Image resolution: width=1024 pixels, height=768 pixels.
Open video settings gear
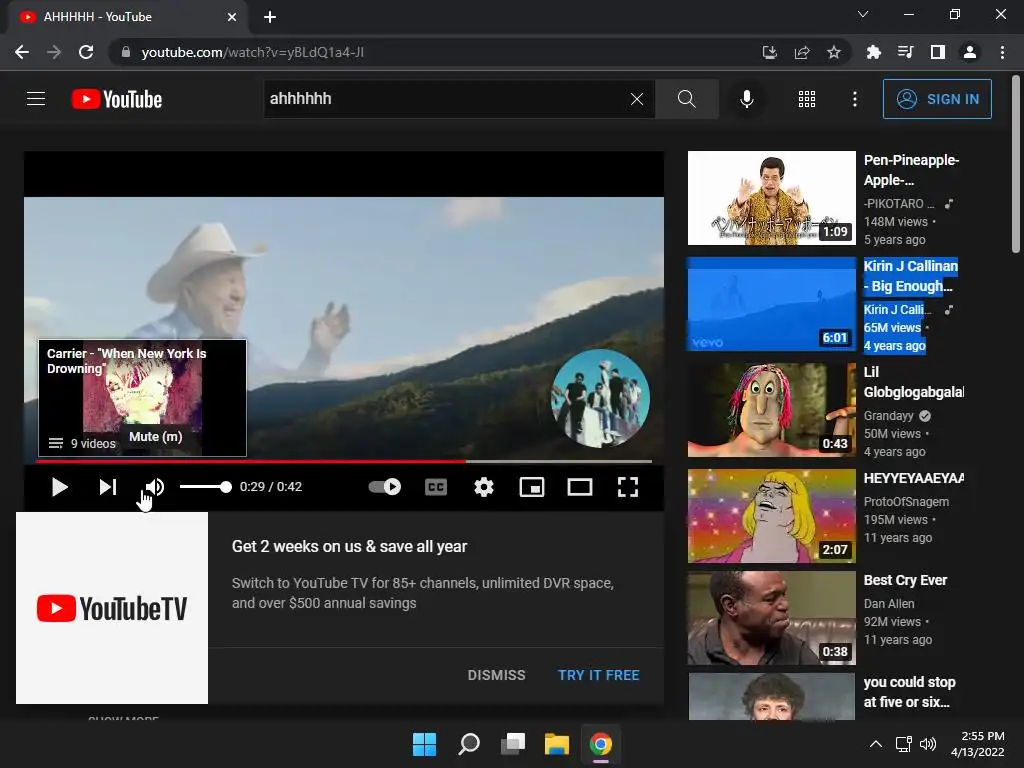pyautogui.click(x=484, y=487)
